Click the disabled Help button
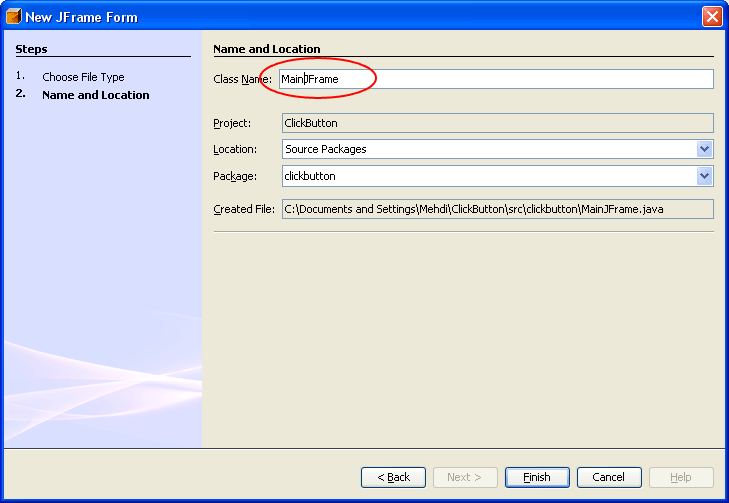Image resolution: width=729 pixels, height=503 pixels. [681, 477]
